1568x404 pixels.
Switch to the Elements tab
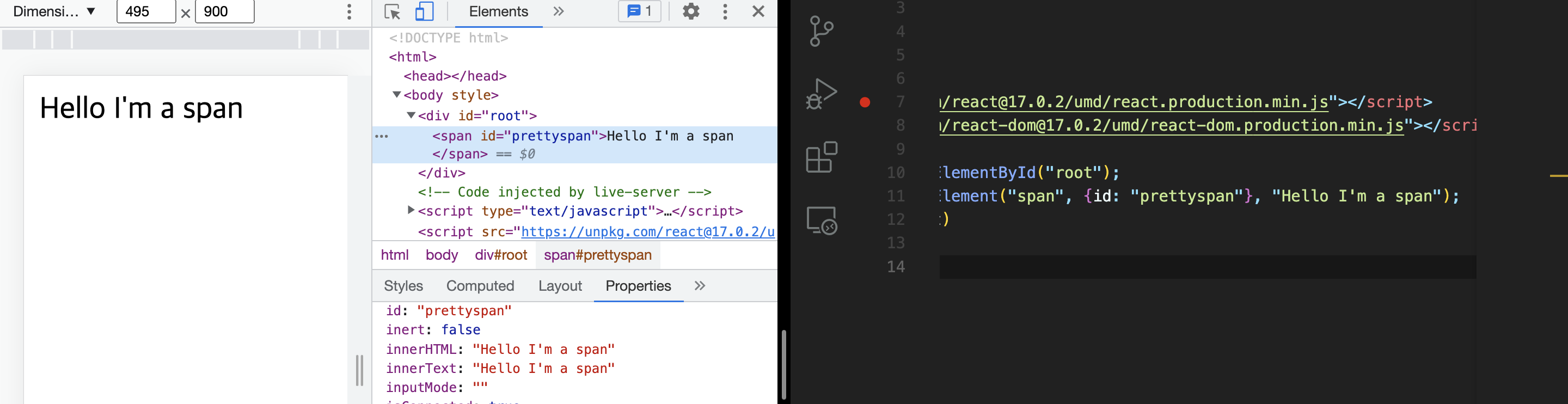coord(499,11)
